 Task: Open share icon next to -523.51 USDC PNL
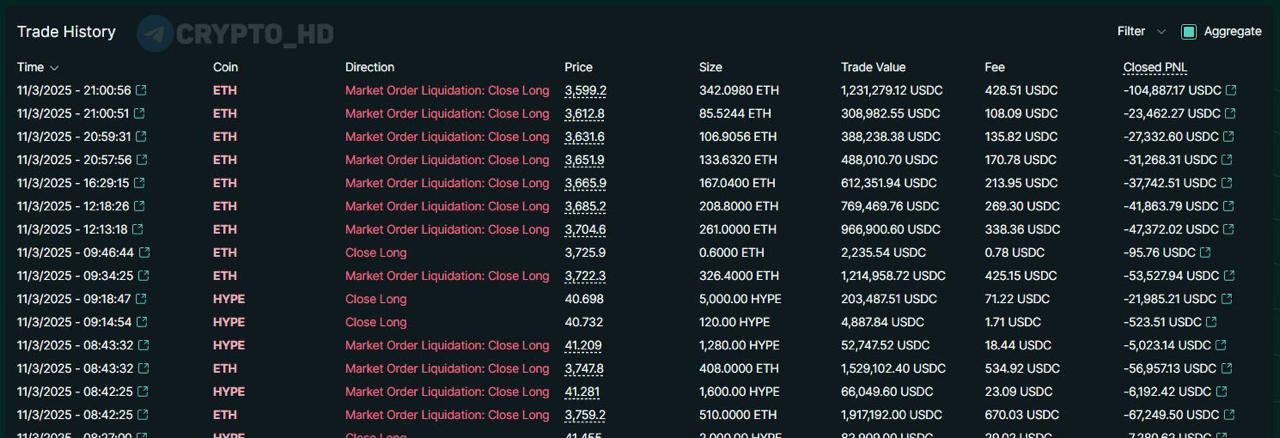1211,322
